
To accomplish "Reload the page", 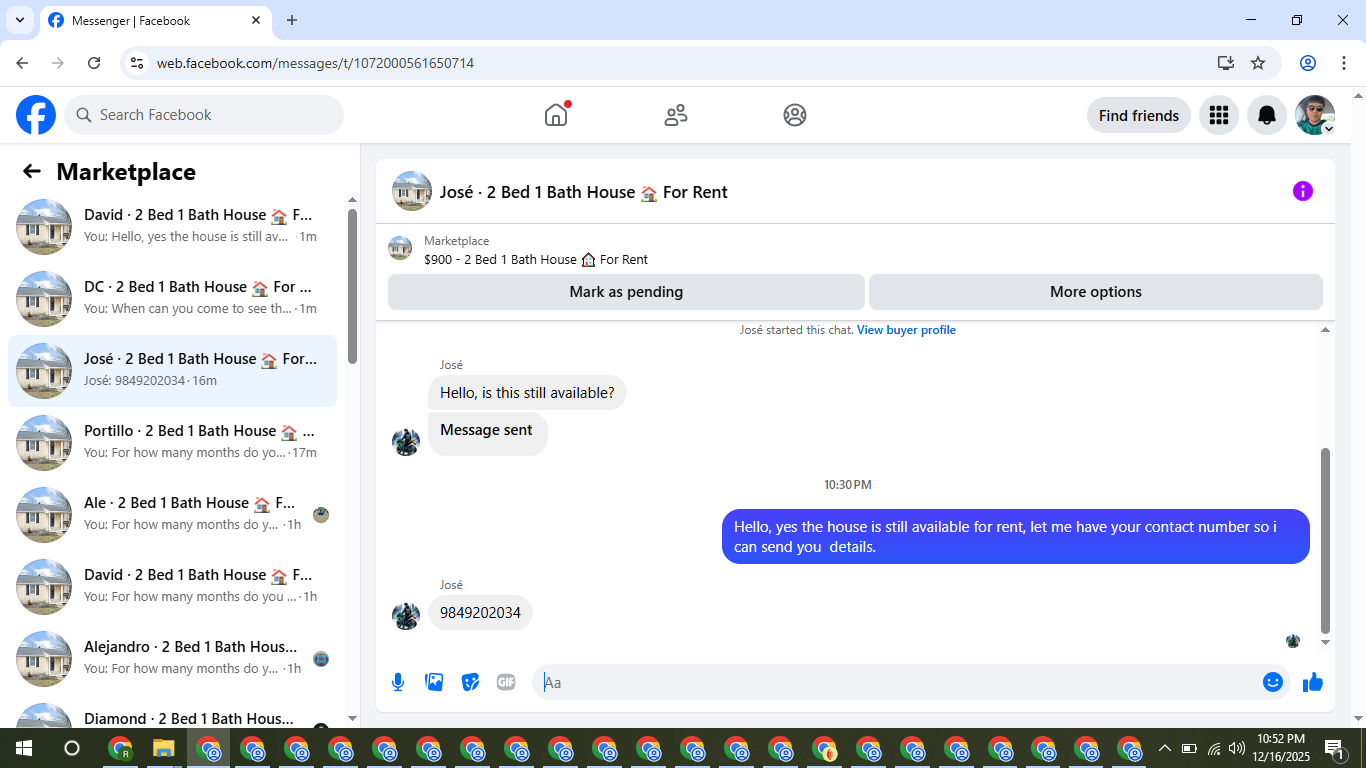I will pos(94,63).
